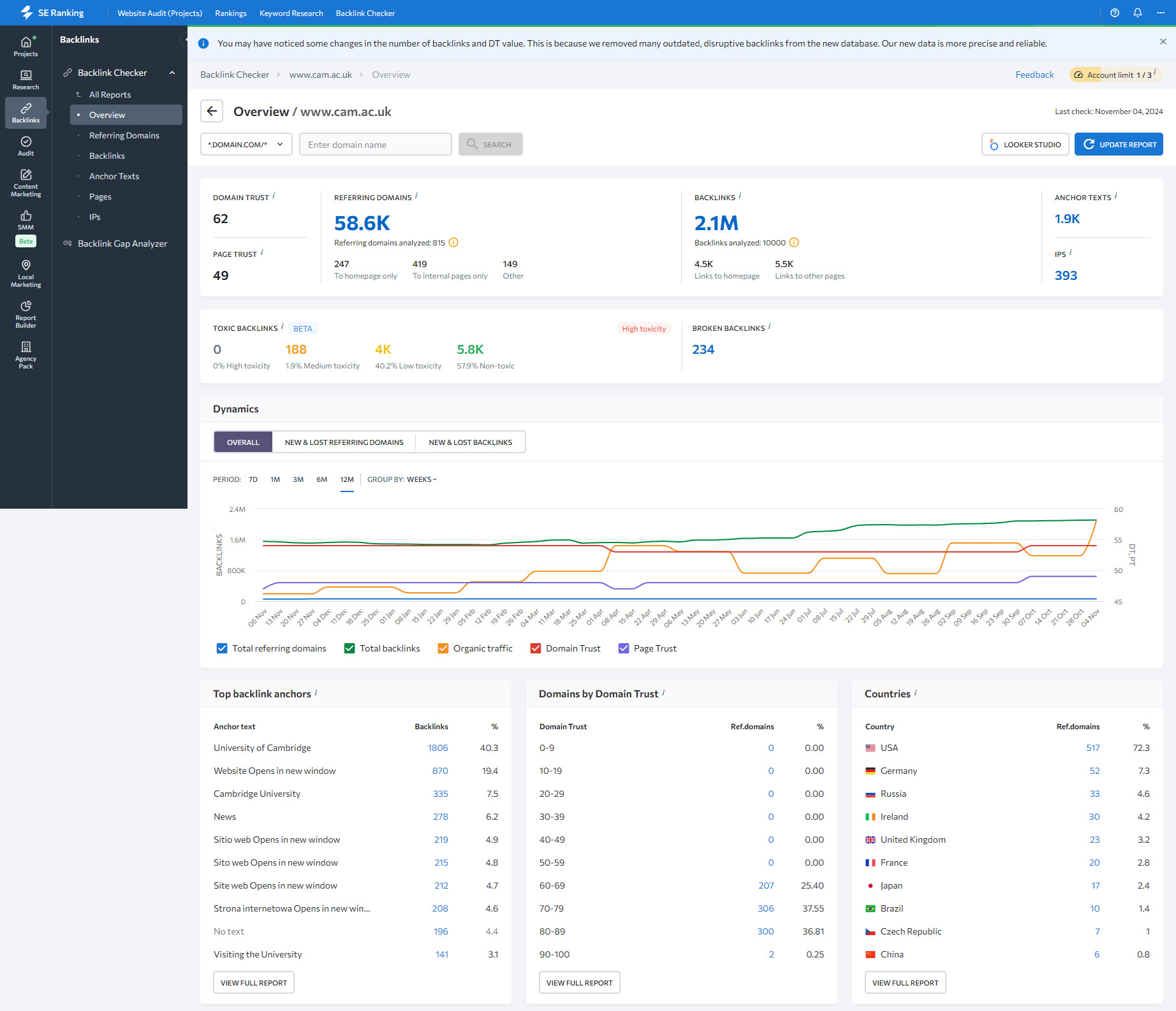Image resolution: width=1176 pixels, height=1011 pixels.
Task: Open Content Marketing in sidebar
Action: [x=26, y=183]
